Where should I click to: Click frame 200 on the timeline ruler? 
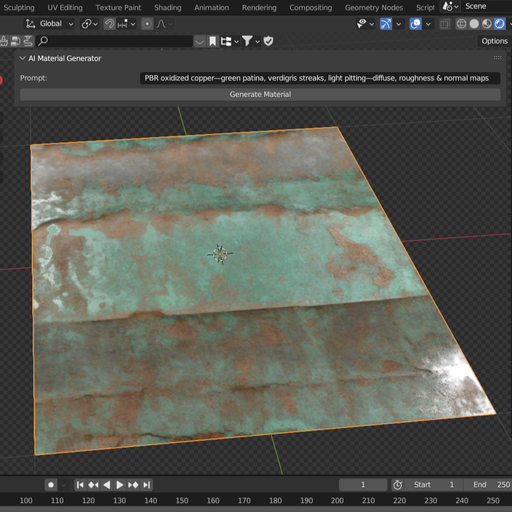pyautogui.click(x=337, y=500)
